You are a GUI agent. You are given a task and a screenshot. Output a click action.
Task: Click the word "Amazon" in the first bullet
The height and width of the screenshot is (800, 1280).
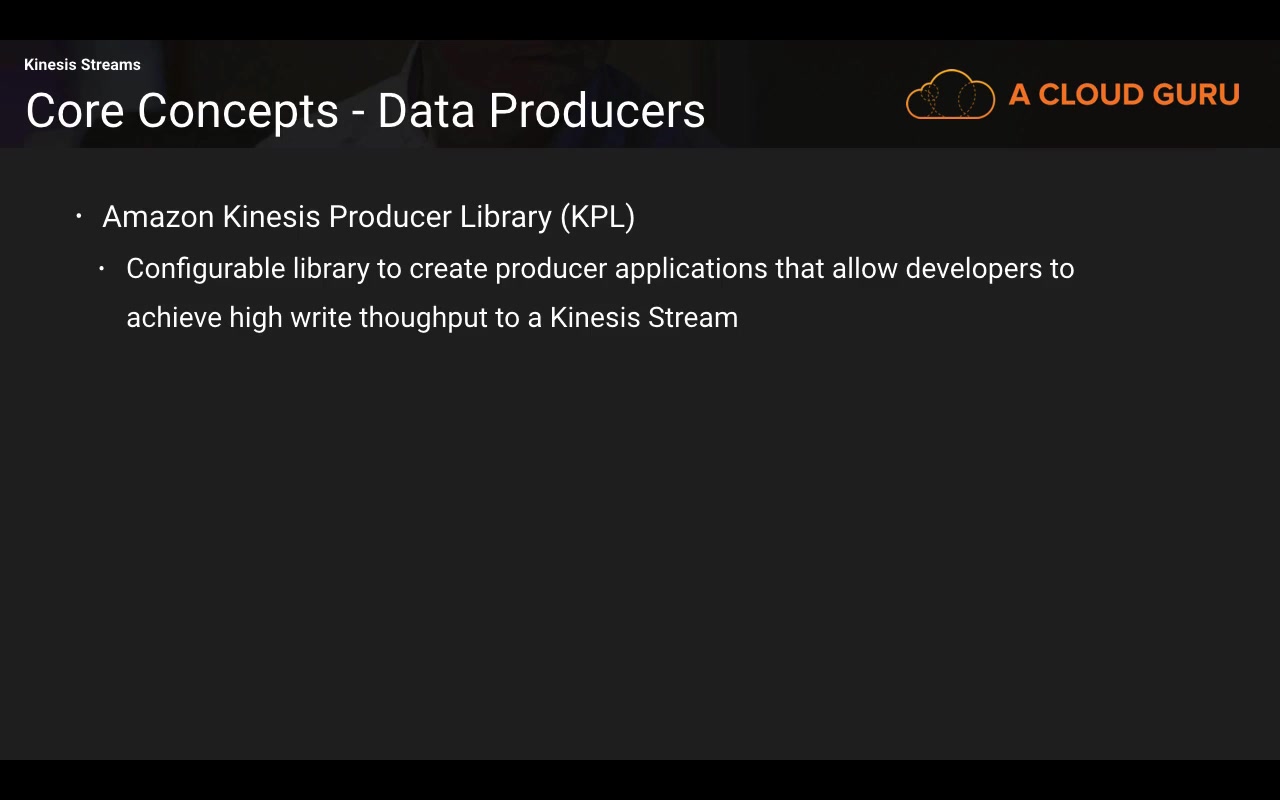(158, 217)
